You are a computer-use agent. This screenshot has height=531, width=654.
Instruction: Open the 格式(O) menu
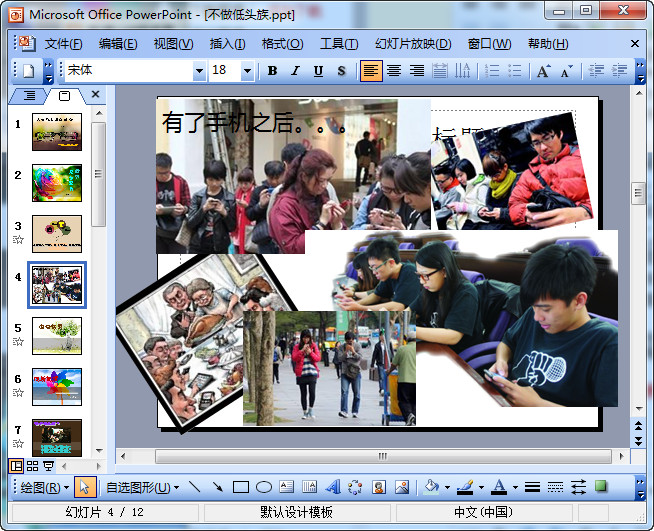click(282, 44)
